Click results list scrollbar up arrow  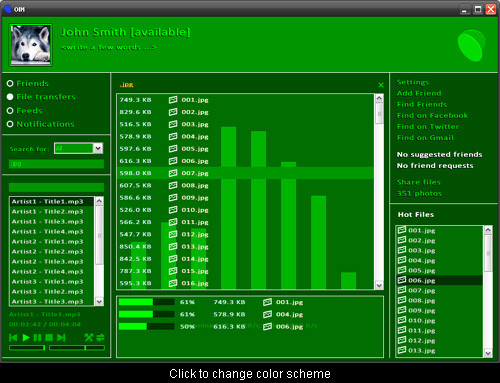click(x=379, y=98)
